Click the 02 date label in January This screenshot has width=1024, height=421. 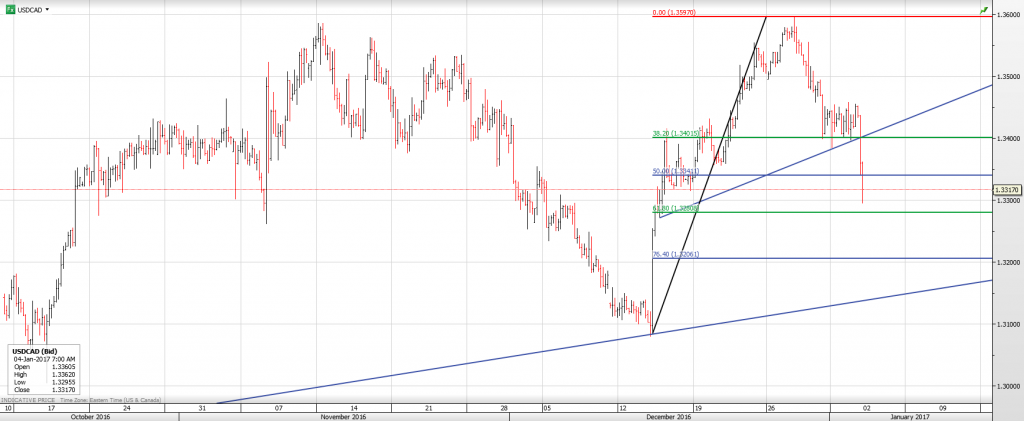pyautogui.click(x=867, y=408)
